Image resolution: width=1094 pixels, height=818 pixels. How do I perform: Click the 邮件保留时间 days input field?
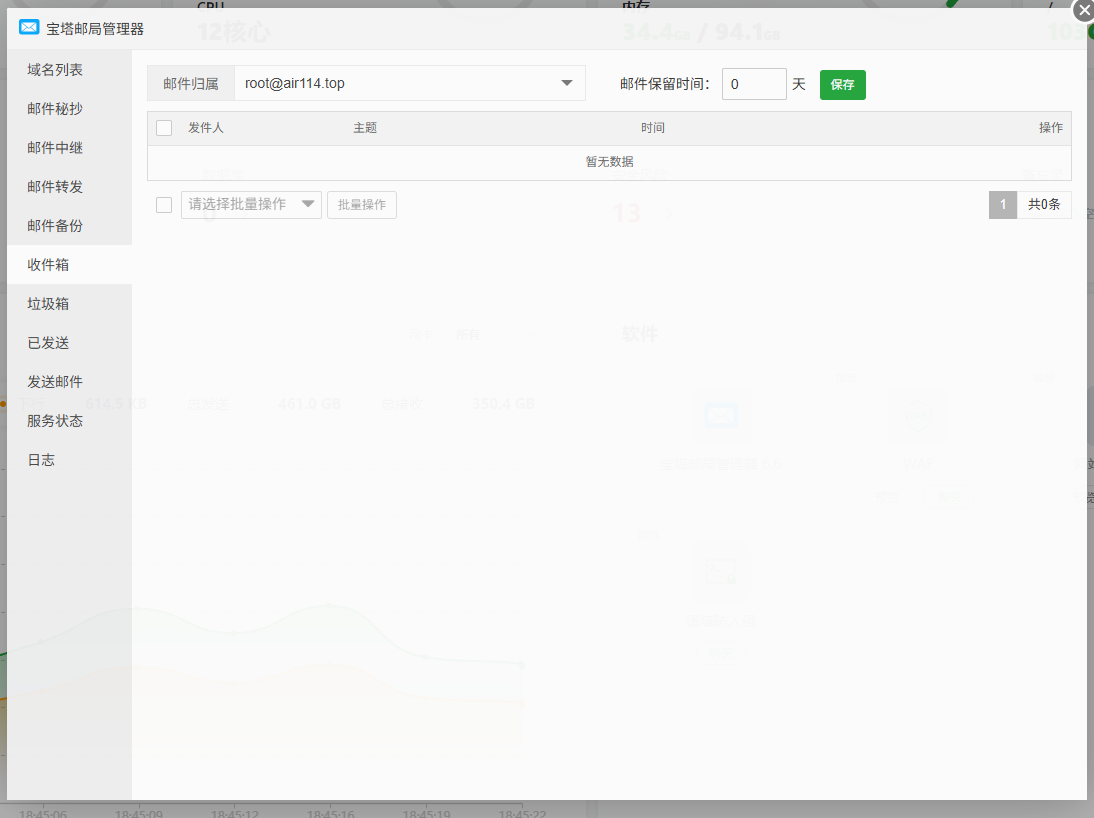[754, 84]
